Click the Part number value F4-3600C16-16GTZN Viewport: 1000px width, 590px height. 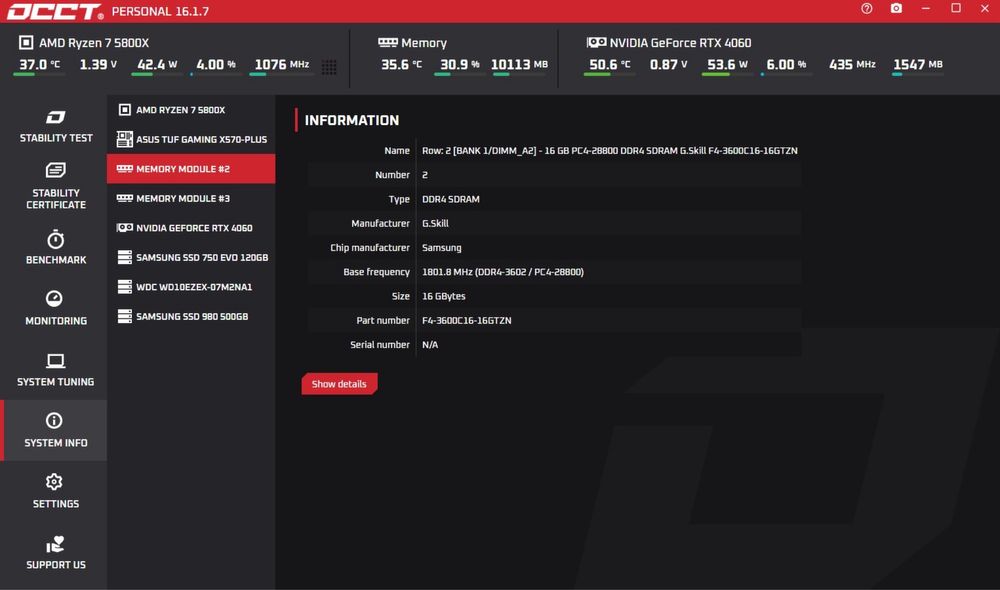[466, 320]
